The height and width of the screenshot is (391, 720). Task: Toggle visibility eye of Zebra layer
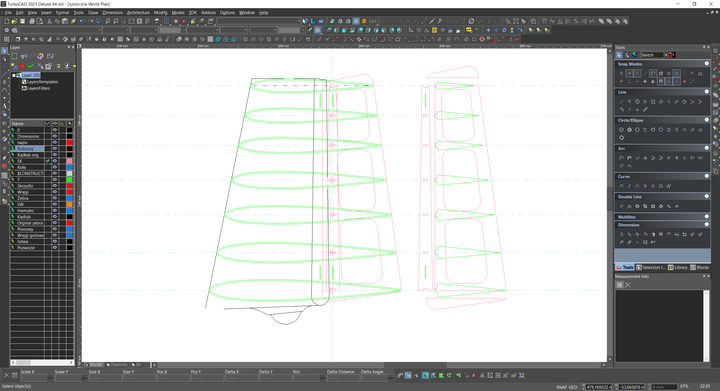click(55, 198)
